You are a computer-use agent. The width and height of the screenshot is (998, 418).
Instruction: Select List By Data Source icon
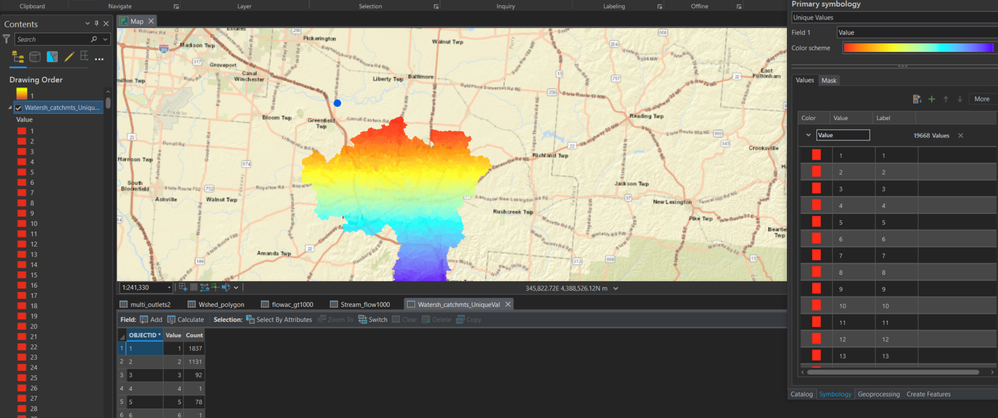[35, 58]
